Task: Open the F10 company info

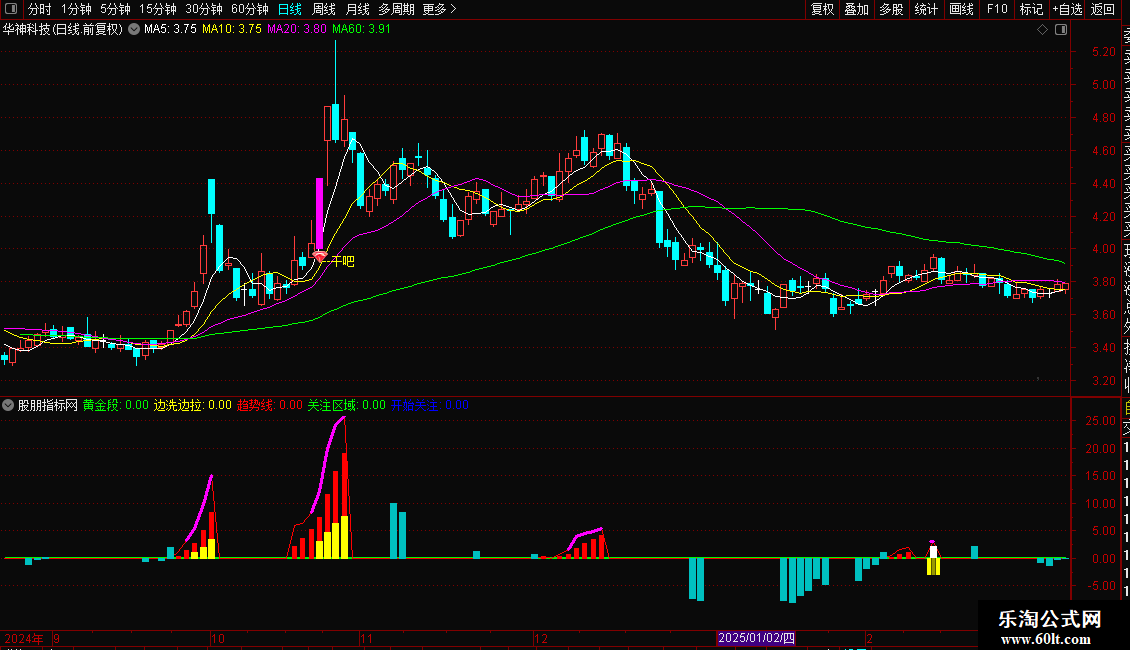Action: point(997,9)
